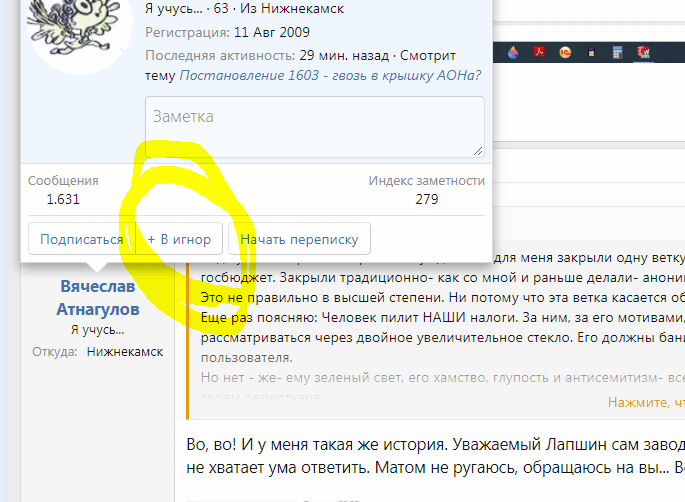
Task: Click the small memory card taskbar icon
Action: click(592, 52)
